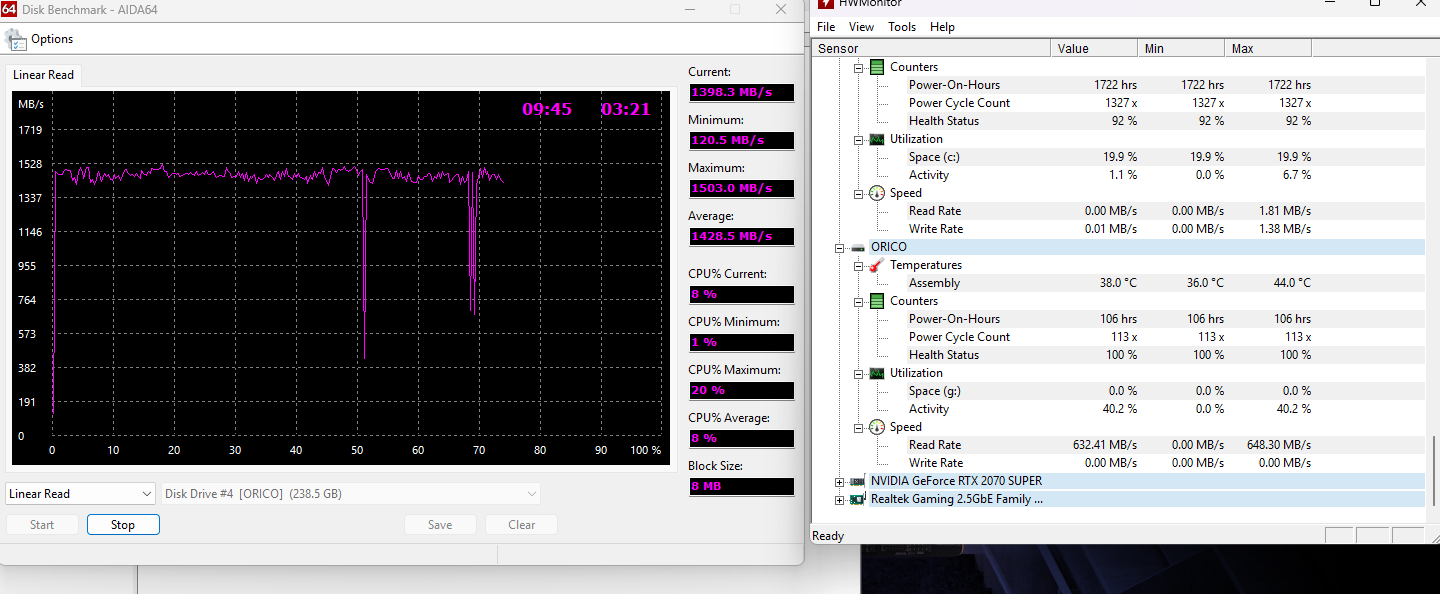This screenshot has width=1440, height=594.
Task: Click the CPU% Maximum 20 % value
Action: pos(741,390)
